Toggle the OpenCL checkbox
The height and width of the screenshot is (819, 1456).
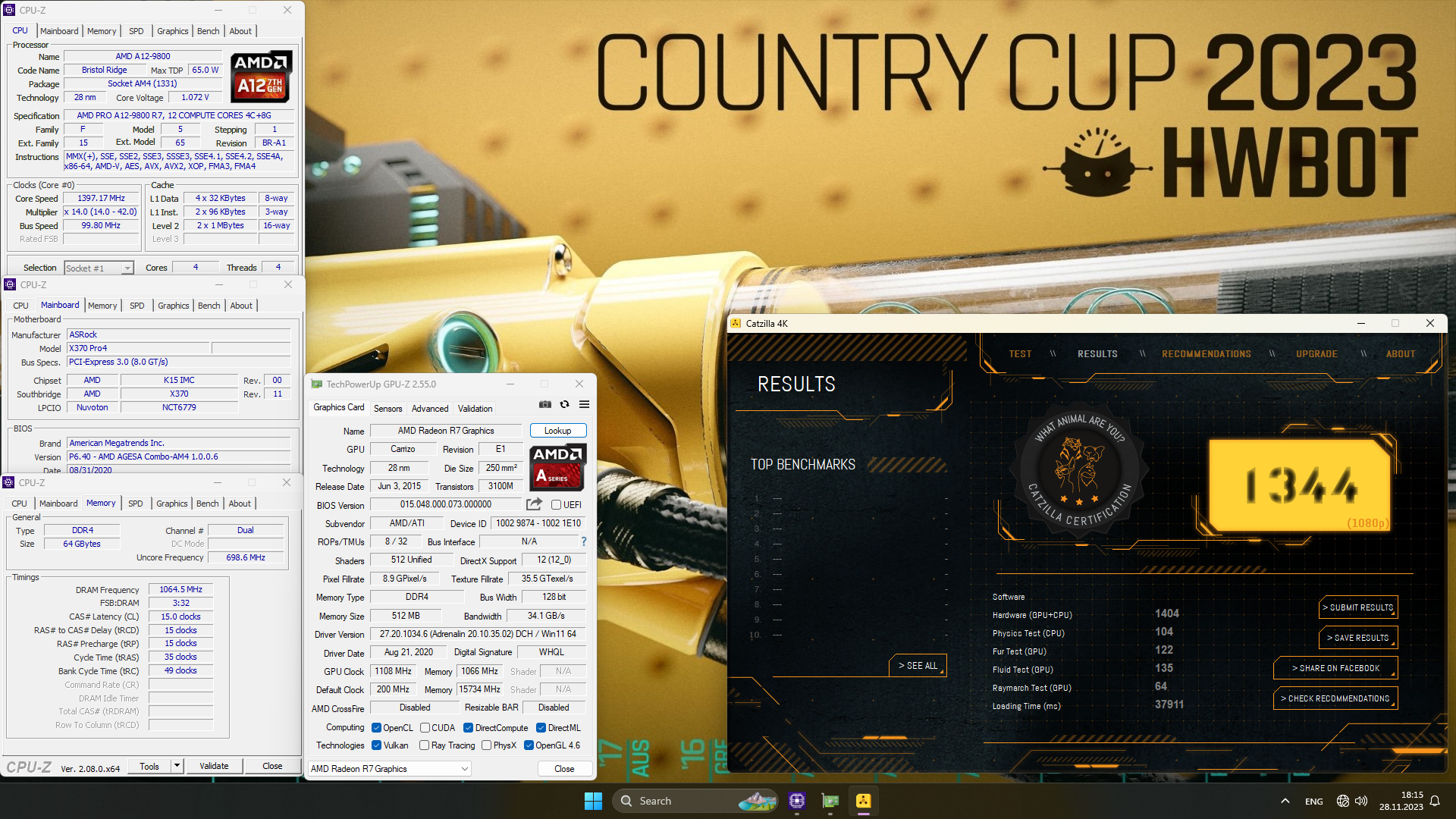point(376,727)
